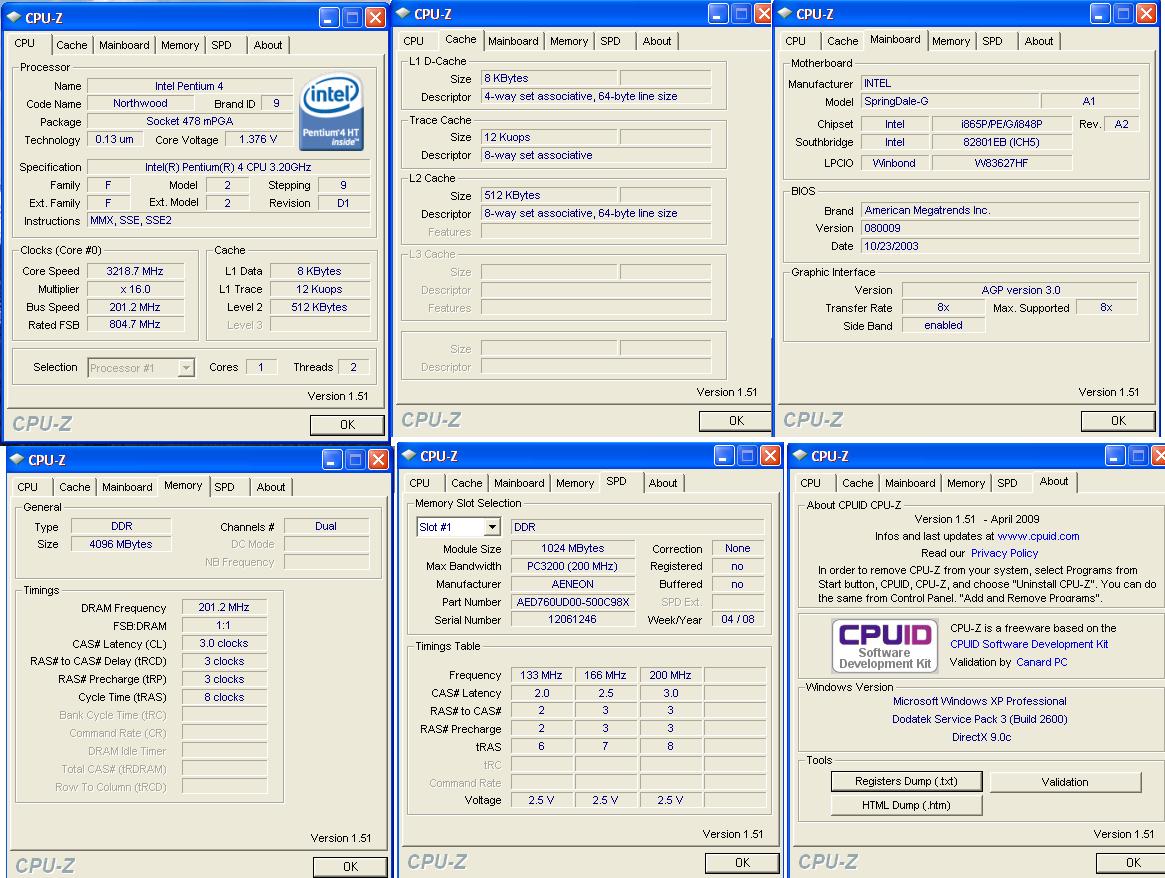Viewport: 1165px width, 878px height.
Task: Open the Memory tab in the L1 D-Cache window
Action: point(569,41)
